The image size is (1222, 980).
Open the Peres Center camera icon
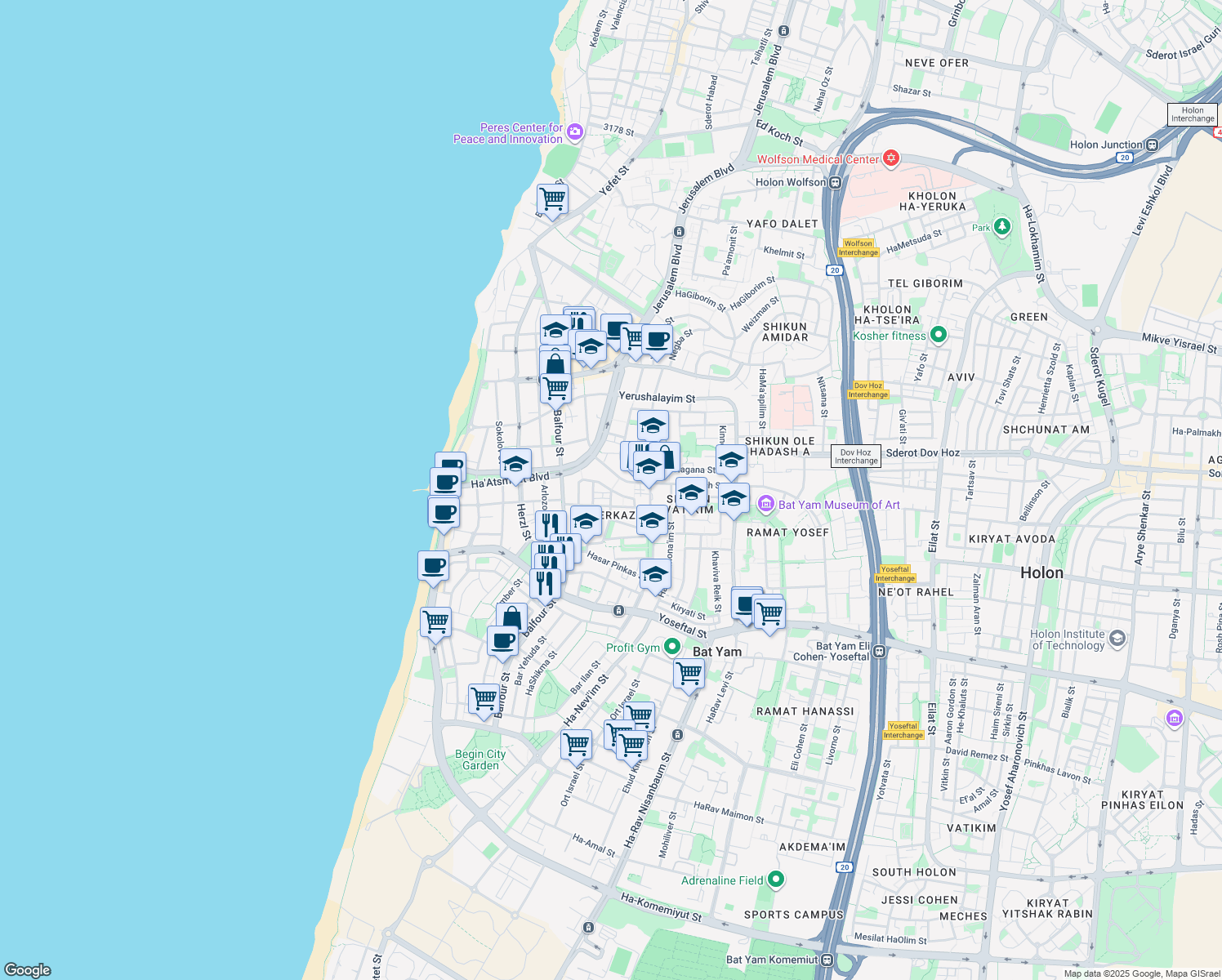pos(575,132)
